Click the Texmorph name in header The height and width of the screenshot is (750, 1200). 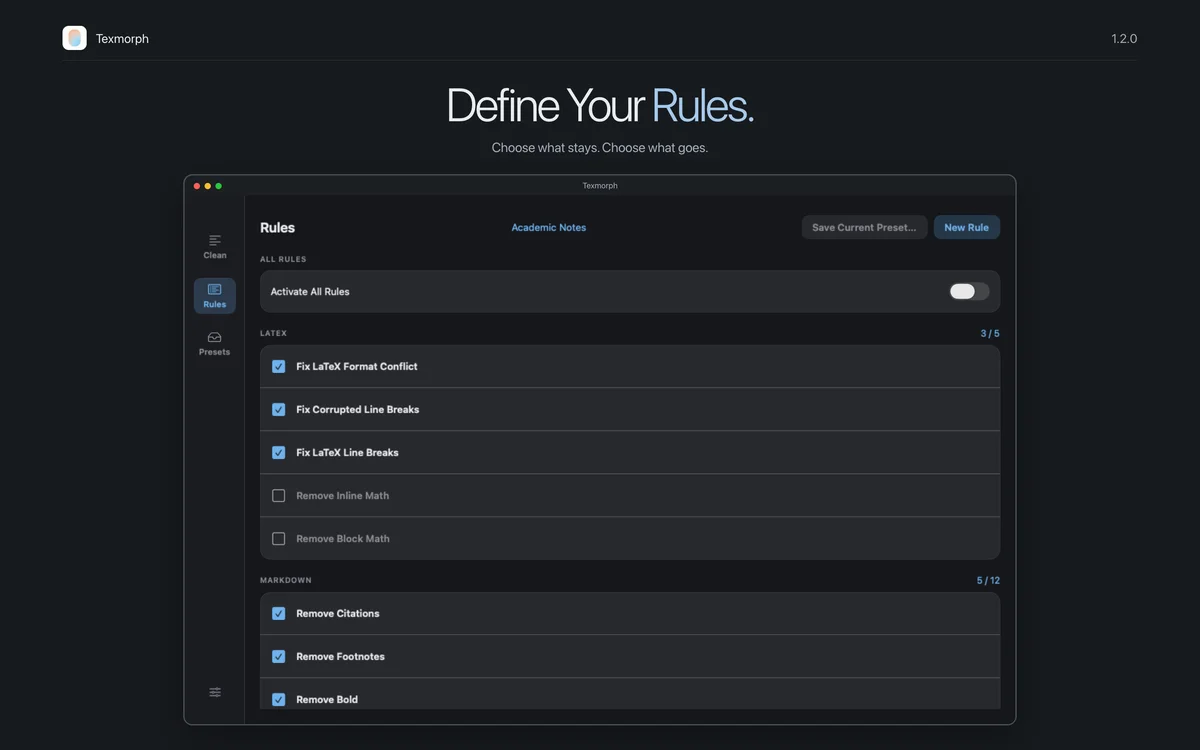[122, 39]
